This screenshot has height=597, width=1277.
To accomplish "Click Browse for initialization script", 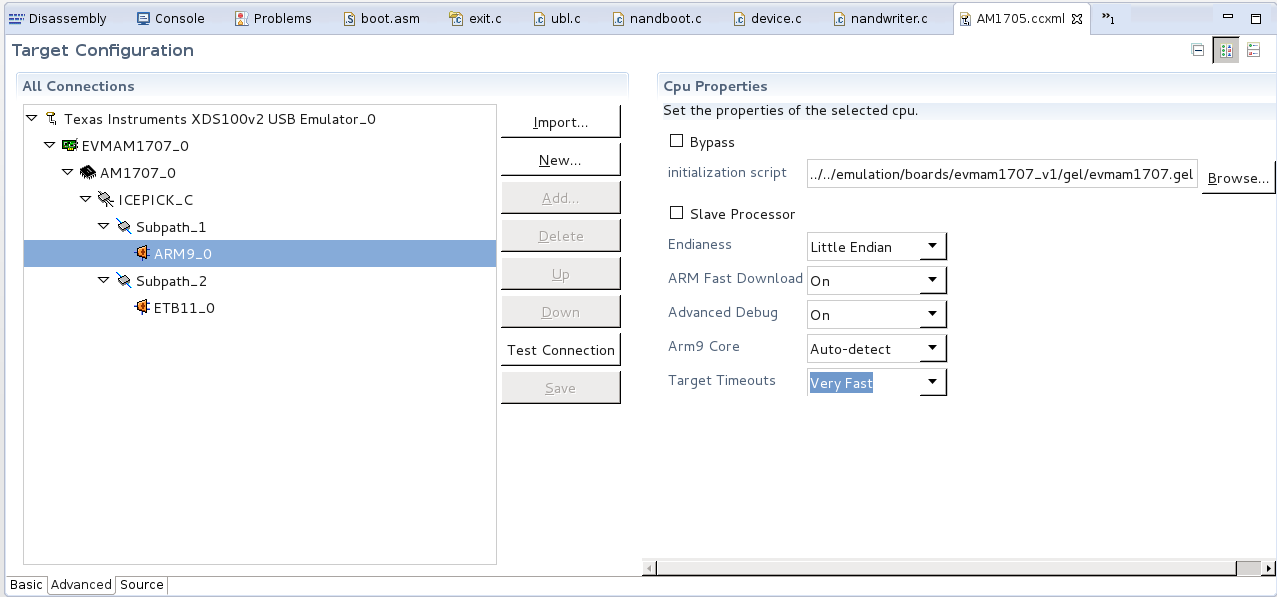I will click(1238, 178).
